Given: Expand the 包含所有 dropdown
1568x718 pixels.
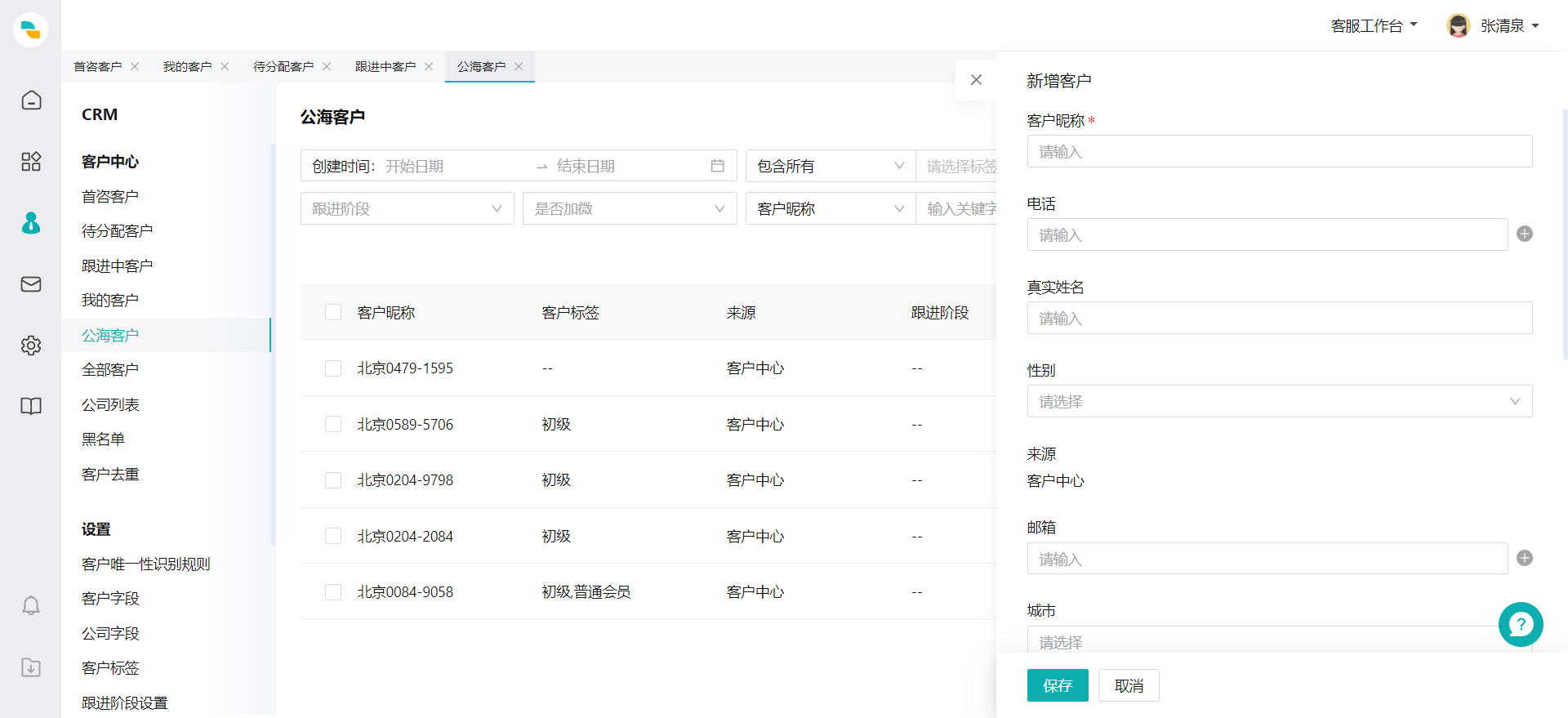Looking at the screenshot, I should tap(831, 166).
